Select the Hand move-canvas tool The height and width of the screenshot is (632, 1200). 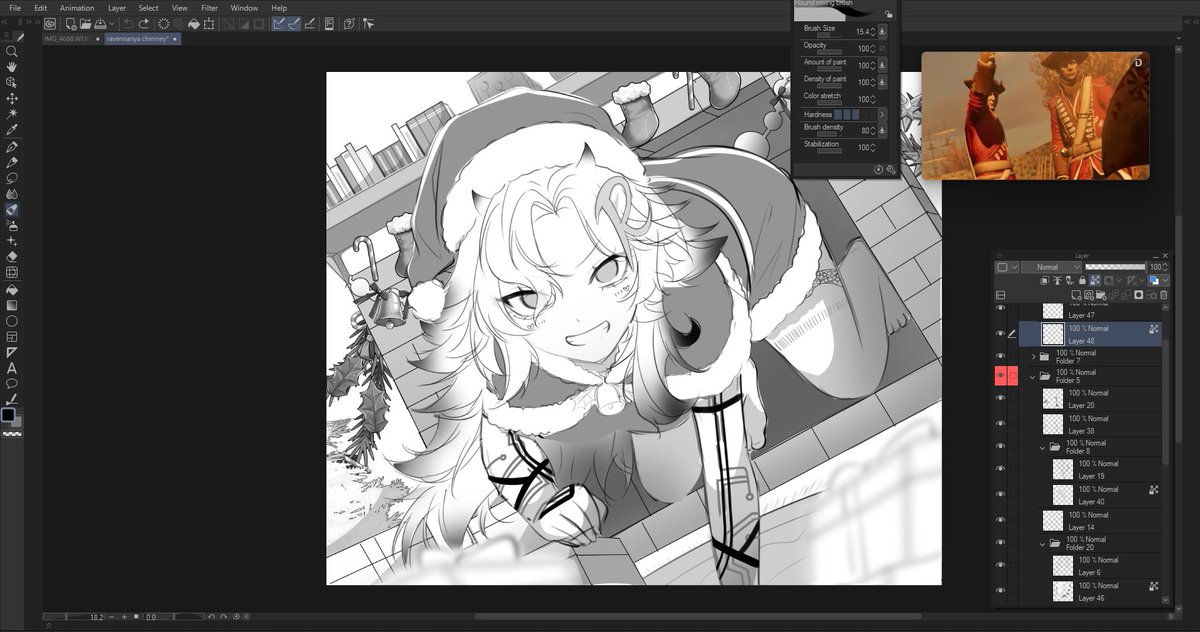point(12,67)
